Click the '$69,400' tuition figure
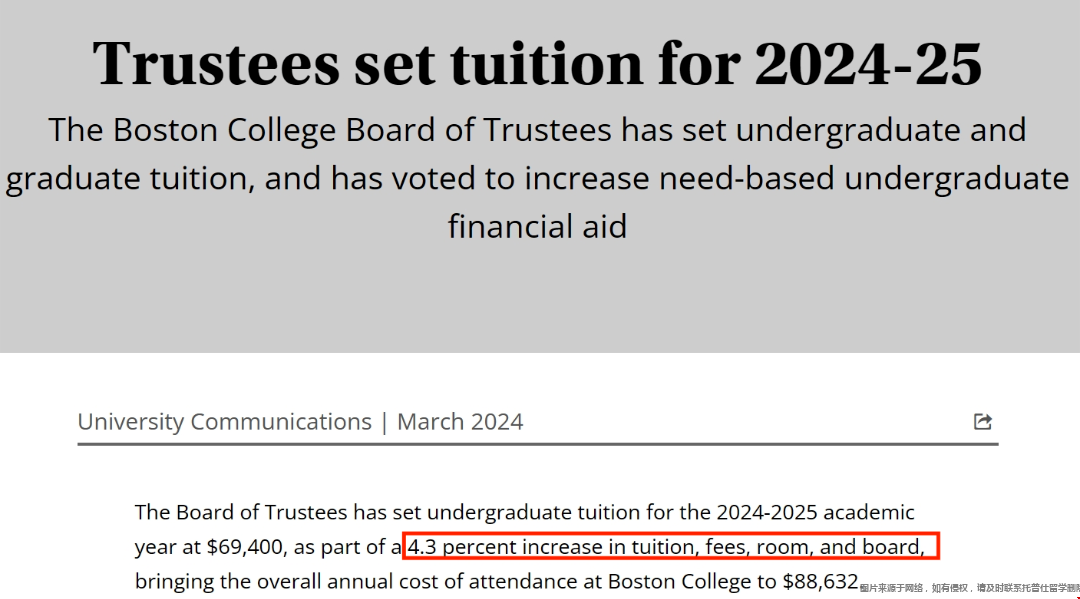The height and width of the screenshot is (599, 1080). click(x=245, y=547)
